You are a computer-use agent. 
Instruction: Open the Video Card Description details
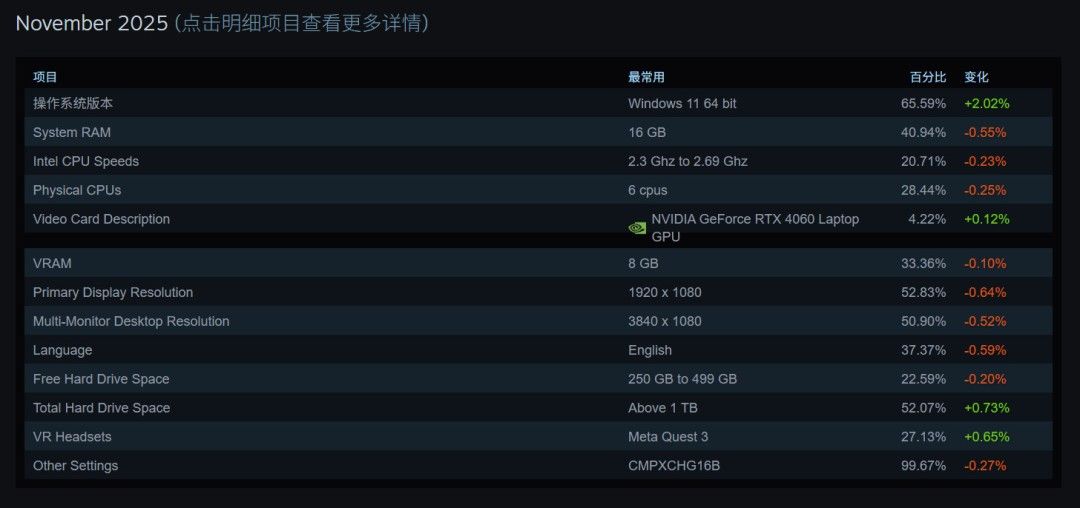click(x=101, y=219)
